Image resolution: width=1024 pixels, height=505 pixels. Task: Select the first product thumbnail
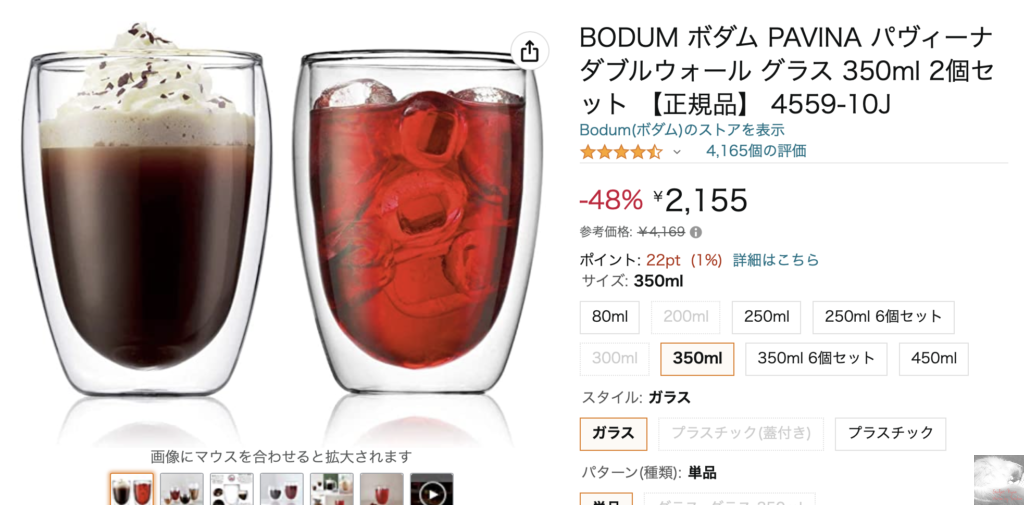point(132,489)
